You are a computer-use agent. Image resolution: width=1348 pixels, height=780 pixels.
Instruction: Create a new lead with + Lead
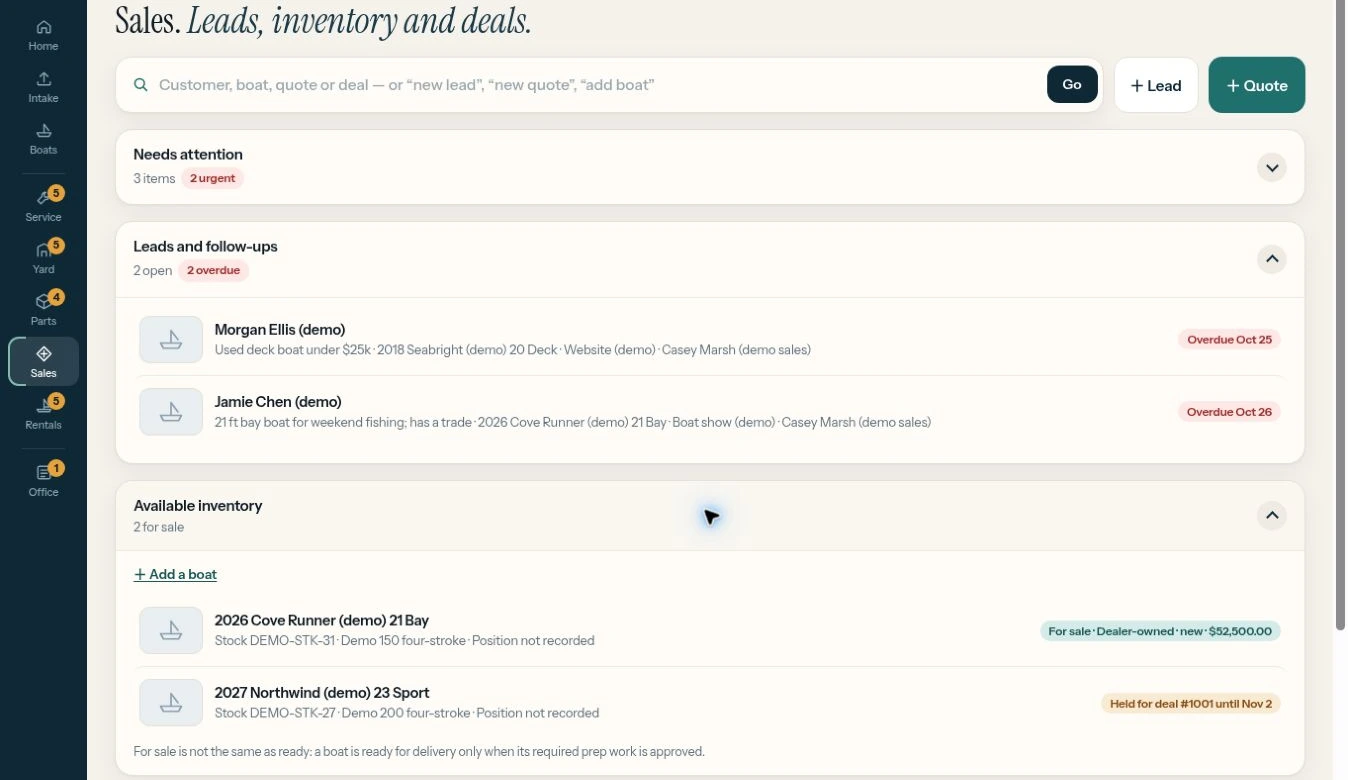pyautogui.click(x=1156, y=85)
